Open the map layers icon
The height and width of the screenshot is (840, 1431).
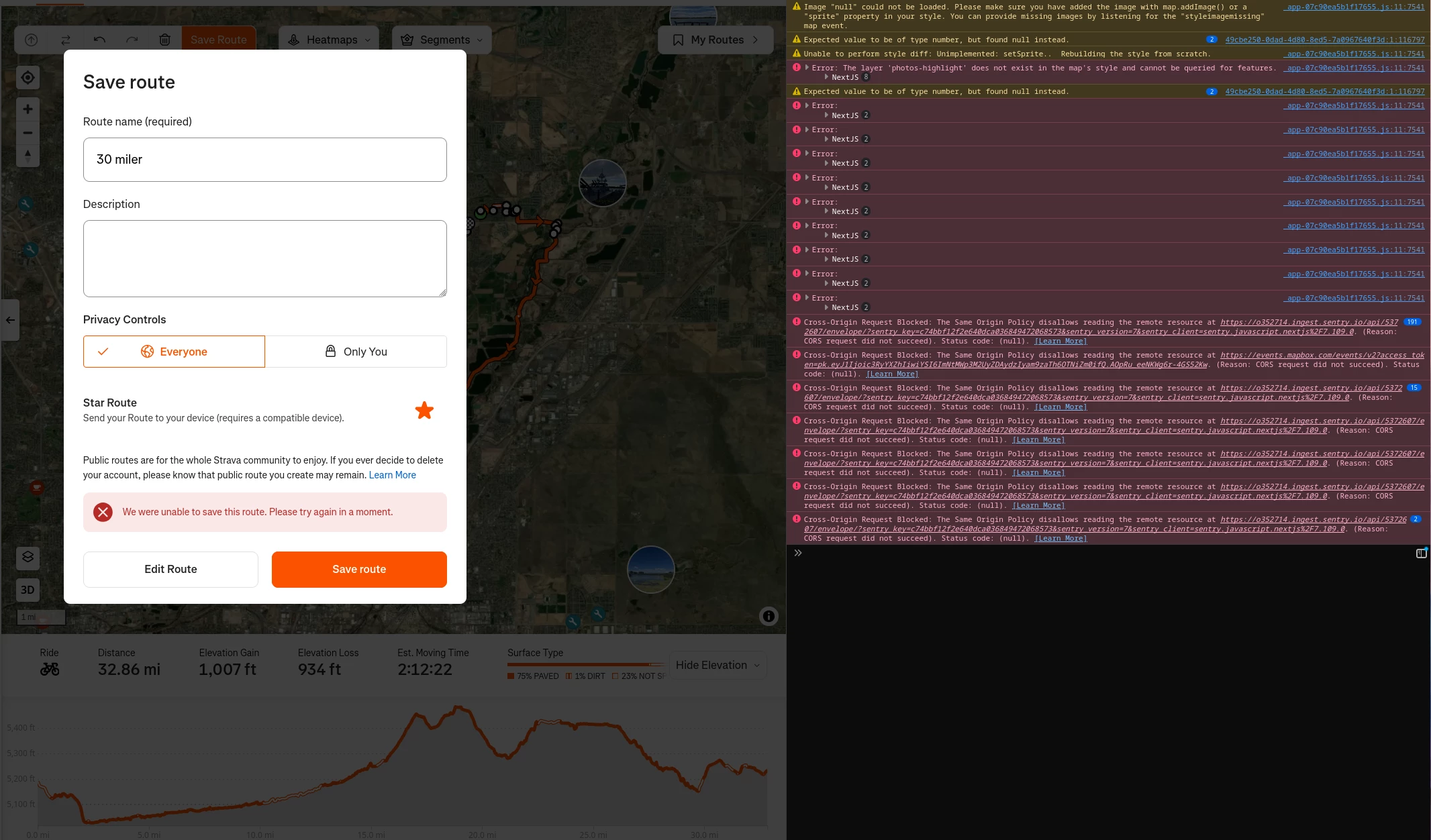point(28,557)
